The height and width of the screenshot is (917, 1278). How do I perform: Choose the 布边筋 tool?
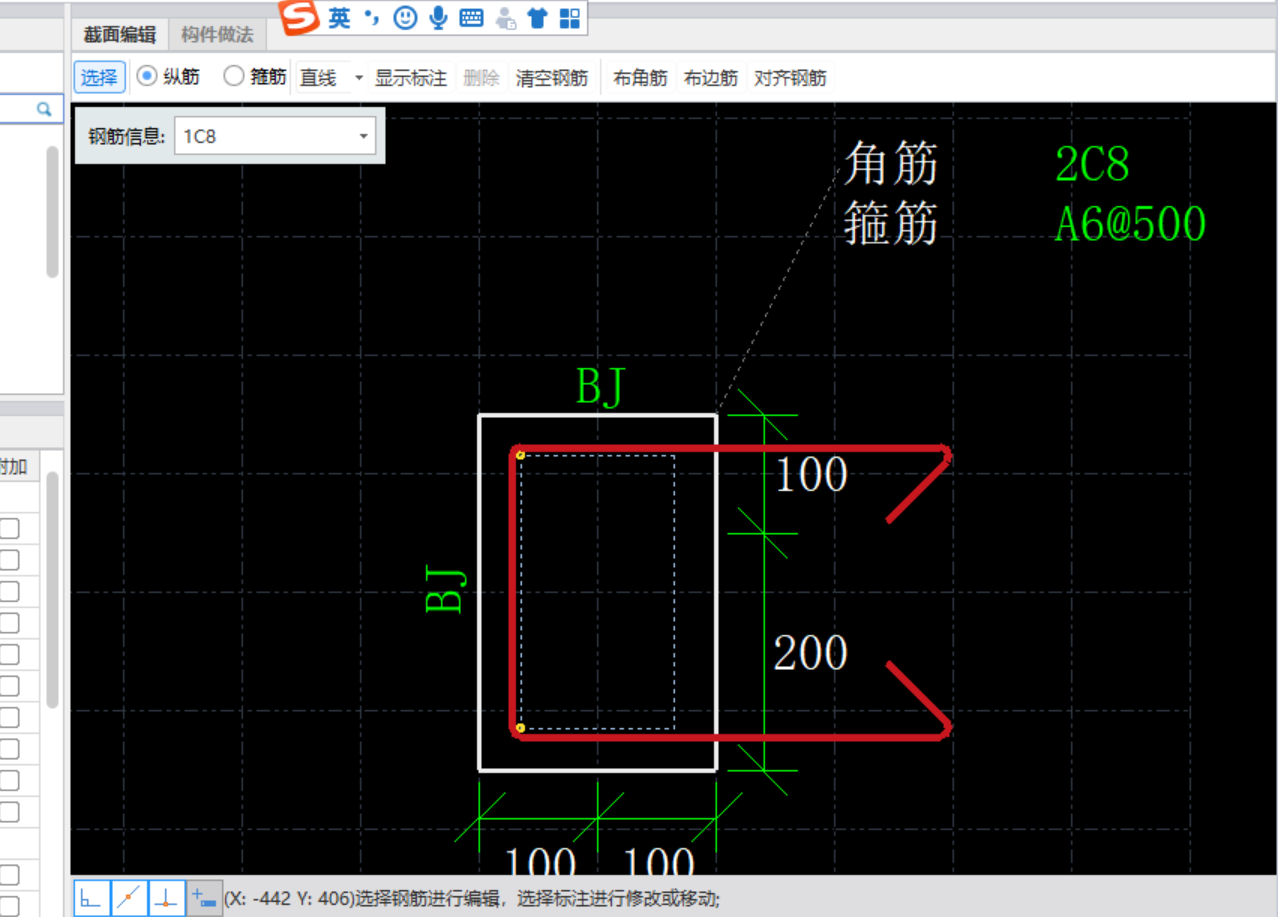coord(710,77)
